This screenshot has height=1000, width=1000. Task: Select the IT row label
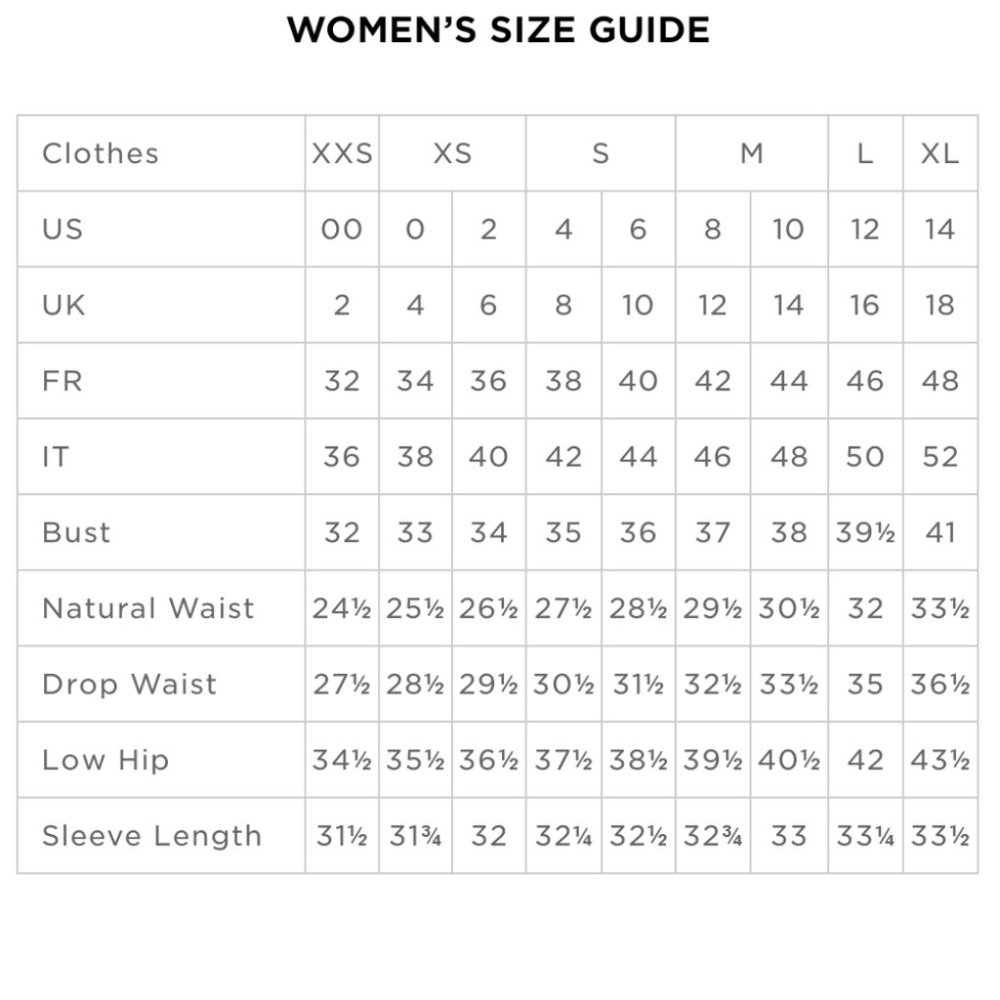tap(55, 457)
